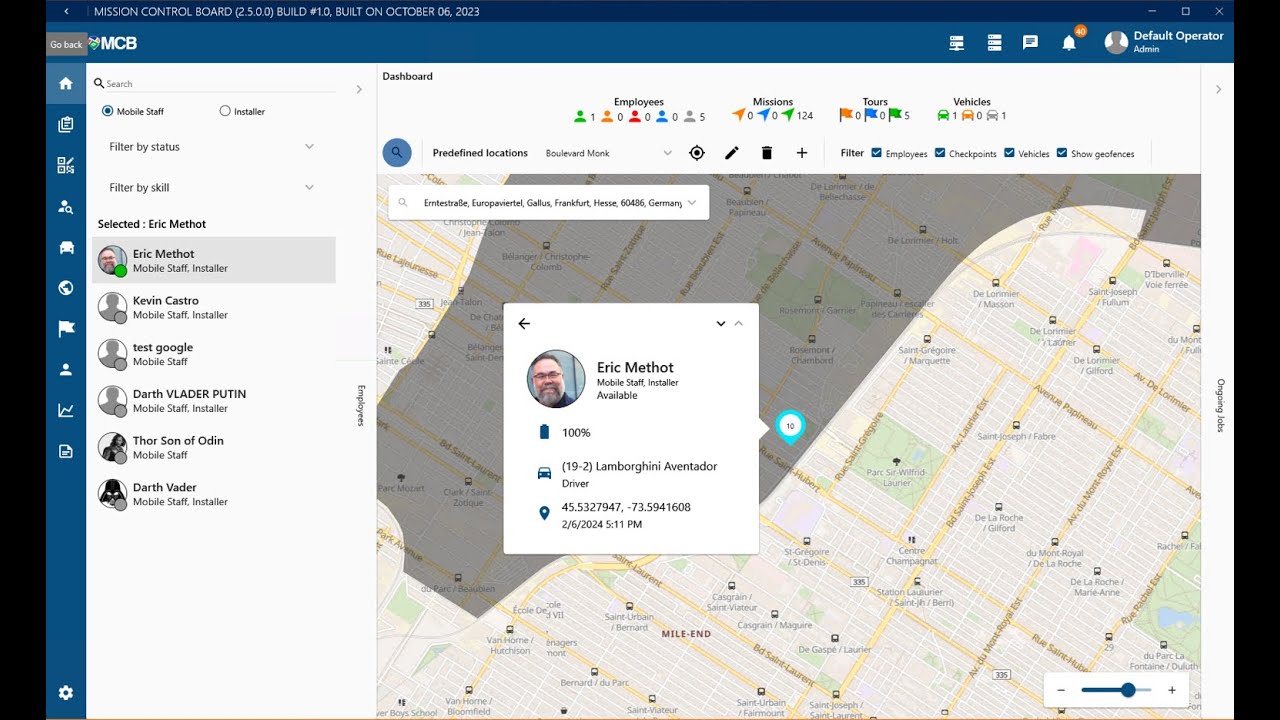The width and height of the screenshot is (1280, 720).
Task: Select Darth VLADER PUTIN in employee list
Action: point(214,400)
